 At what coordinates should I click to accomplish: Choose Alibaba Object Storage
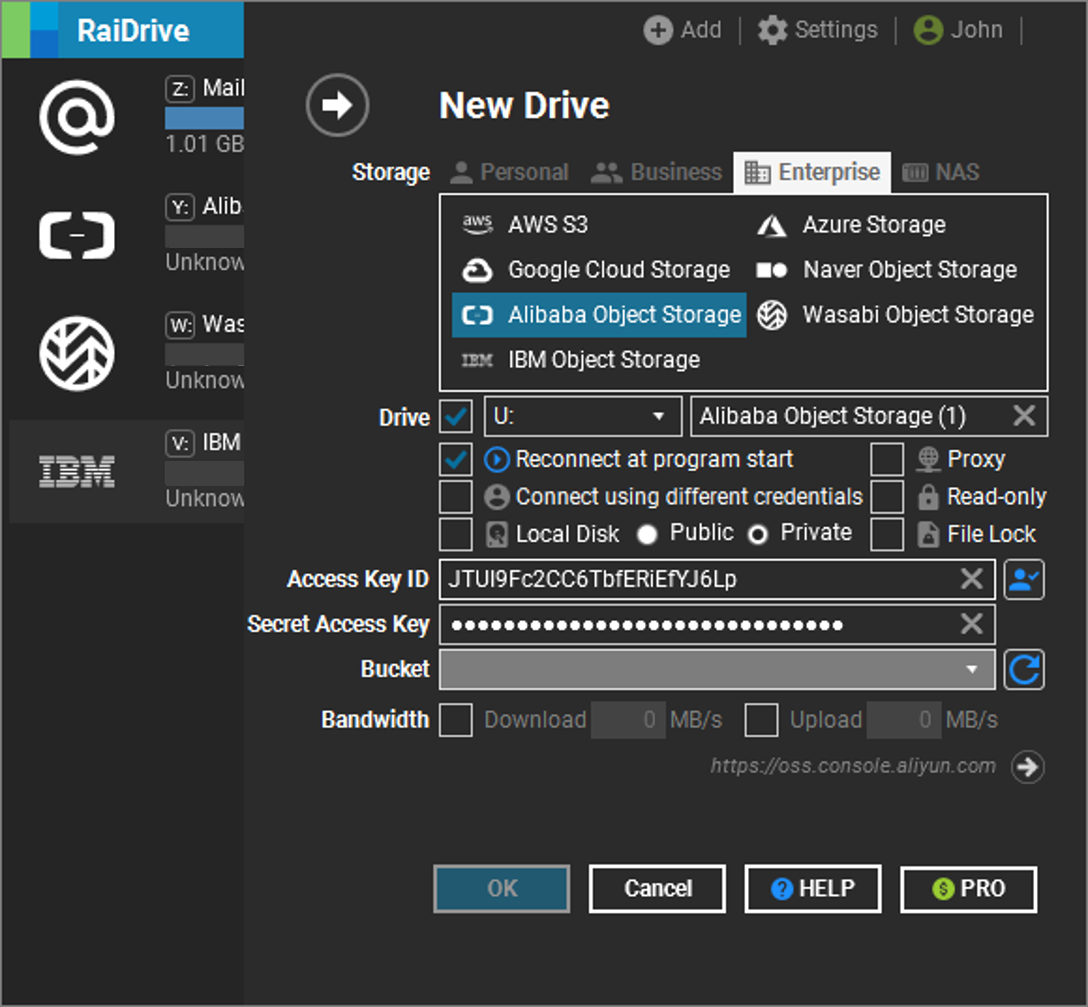click(600, 315)
